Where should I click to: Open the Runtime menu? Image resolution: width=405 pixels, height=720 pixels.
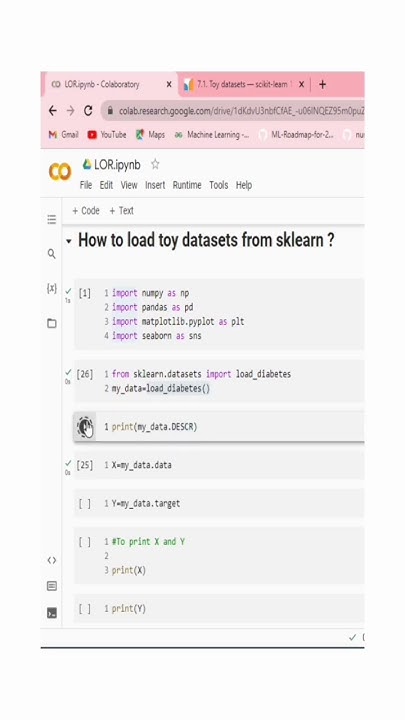click(x=187, y=185)
